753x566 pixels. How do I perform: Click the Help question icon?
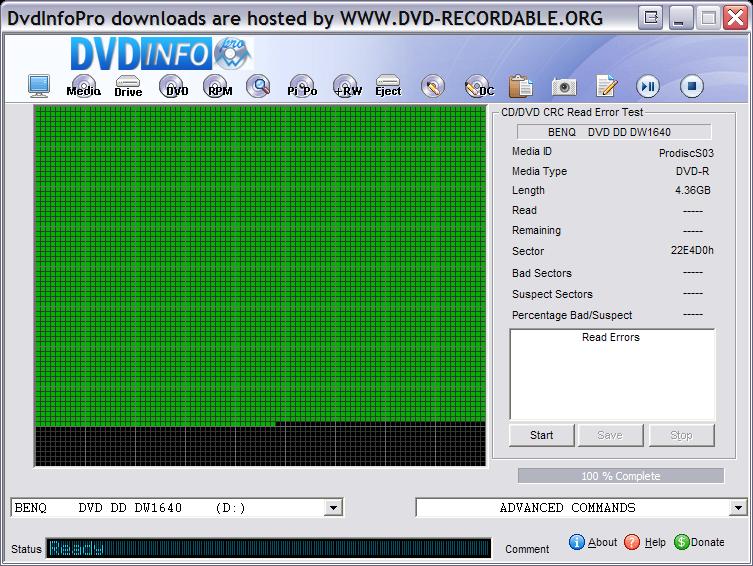tap(632, 542)
